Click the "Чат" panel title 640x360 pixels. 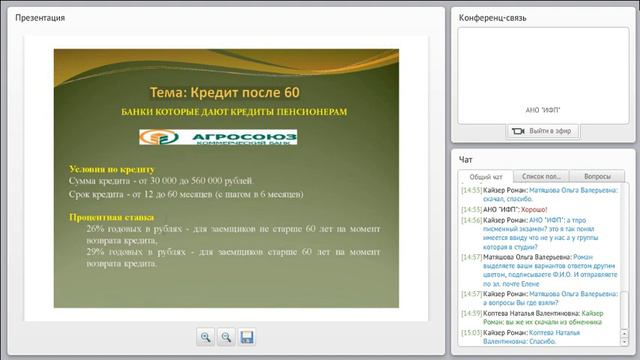click(x=465, y=160)
